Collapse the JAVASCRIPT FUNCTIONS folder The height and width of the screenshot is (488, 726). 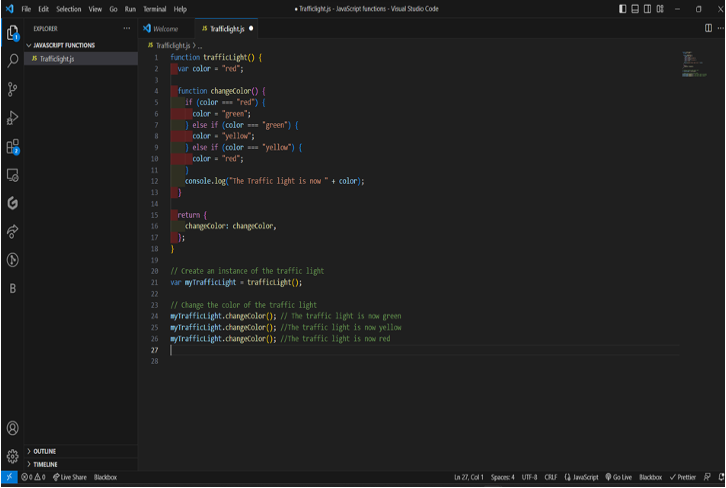pos(81,45)
